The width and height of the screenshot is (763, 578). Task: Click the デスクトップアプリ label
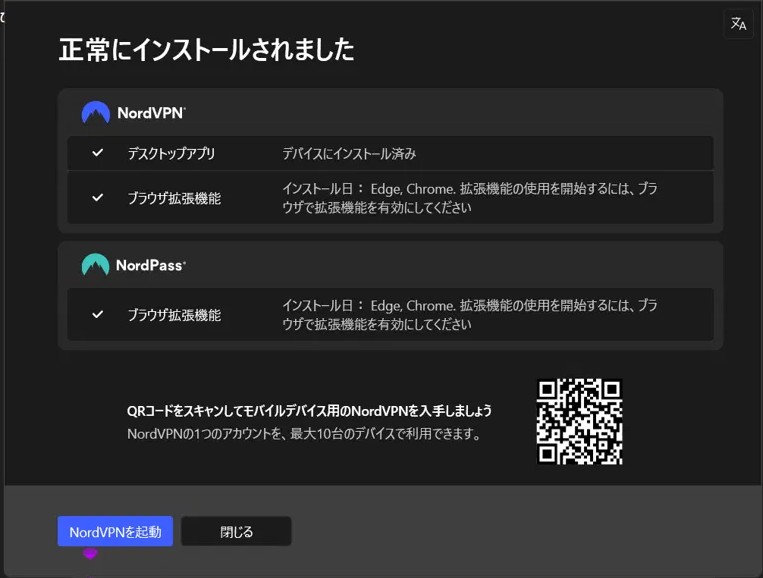point(171,154)
